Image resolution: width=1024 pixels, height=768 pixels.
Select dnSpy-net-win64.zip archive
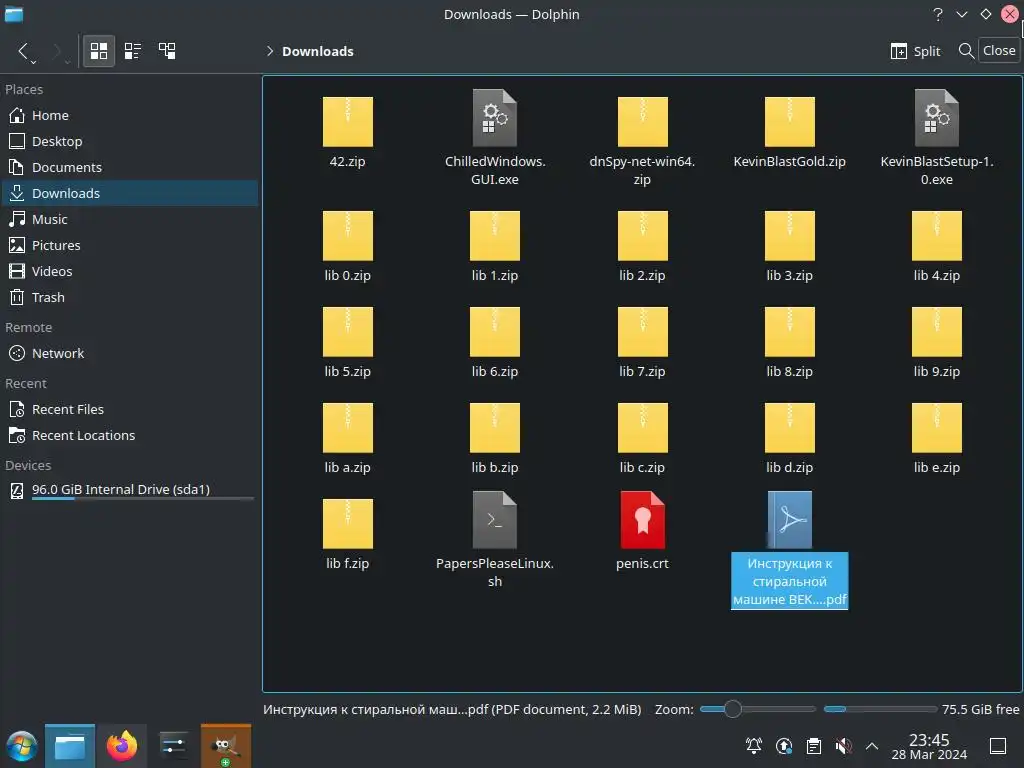[643, 122]
